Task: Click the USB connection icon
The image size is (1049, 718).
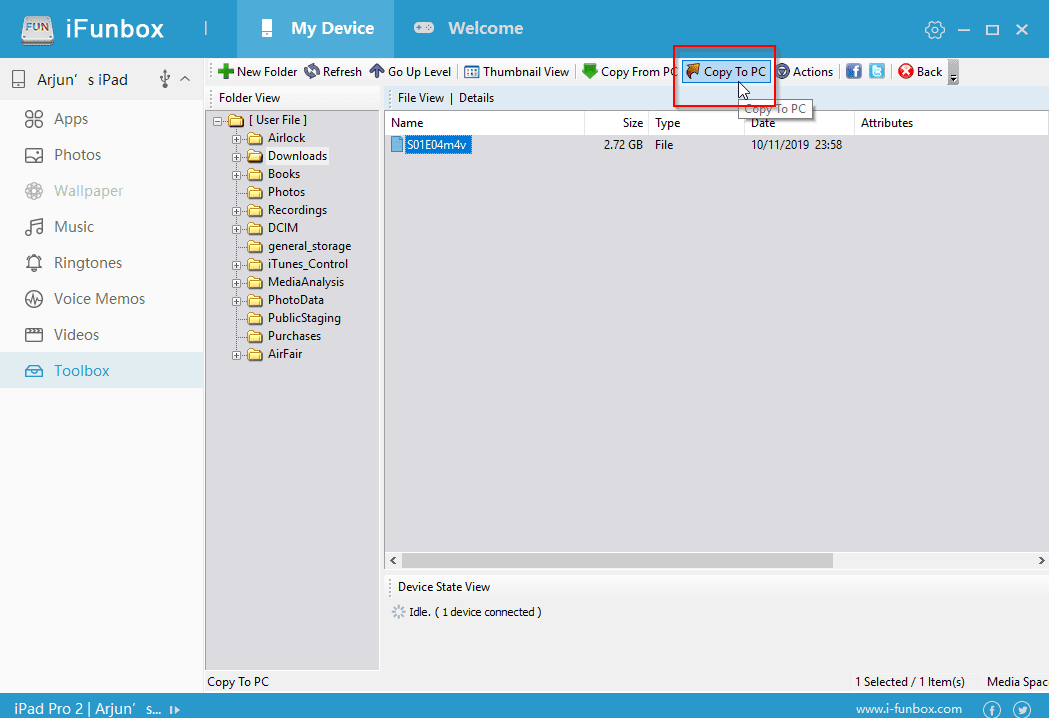Action: pos(165,80)
